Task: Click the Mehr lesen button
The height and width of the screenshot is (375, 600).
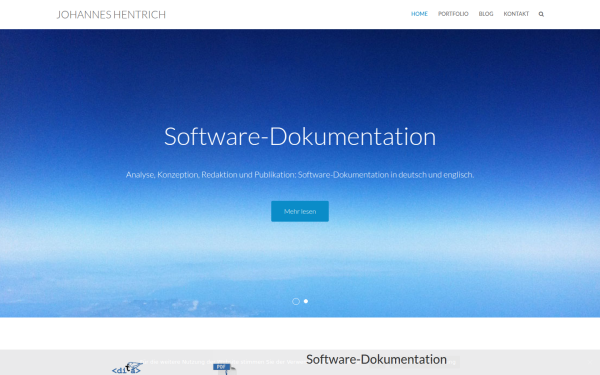Action: [300, 211]
